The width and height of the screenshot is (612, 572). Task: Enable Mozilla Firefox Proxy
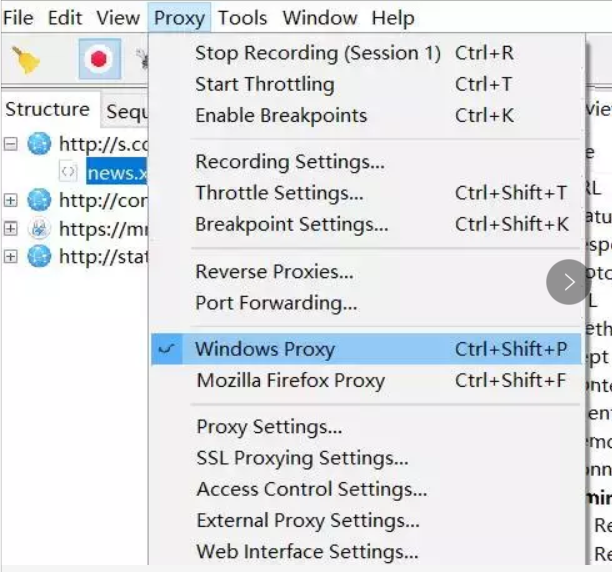tap(290, 380)
